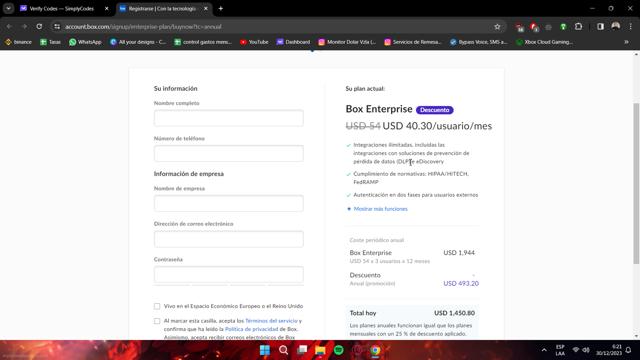Open the Monitor Dolar Vzla bookmark
Image resolution: width=640 pixels, height=360 pixels.
(x=347, y=42)
